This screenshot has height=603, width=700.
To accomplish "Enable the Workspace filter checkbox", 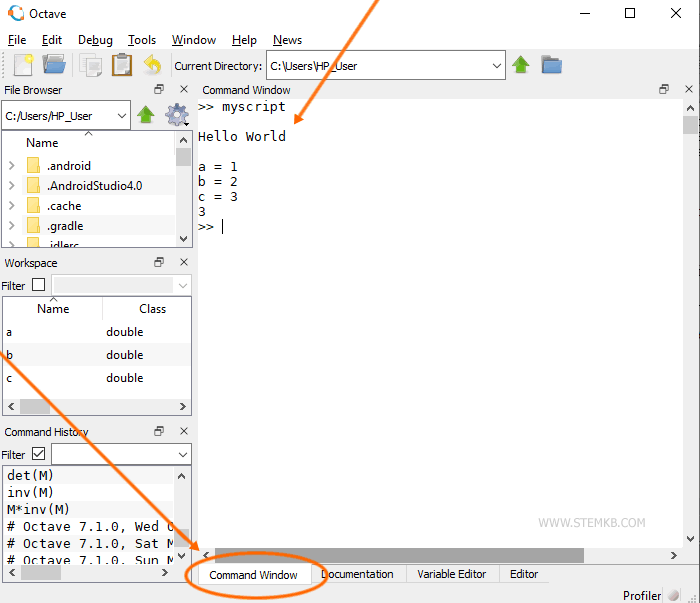I will coord(38,285).
